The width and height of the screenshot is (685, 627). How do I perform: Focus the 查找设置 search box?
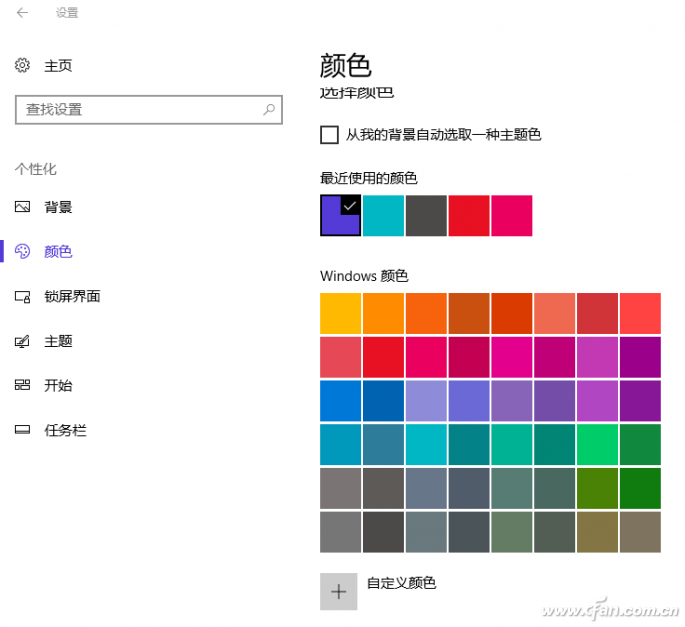tap(140, 109)
